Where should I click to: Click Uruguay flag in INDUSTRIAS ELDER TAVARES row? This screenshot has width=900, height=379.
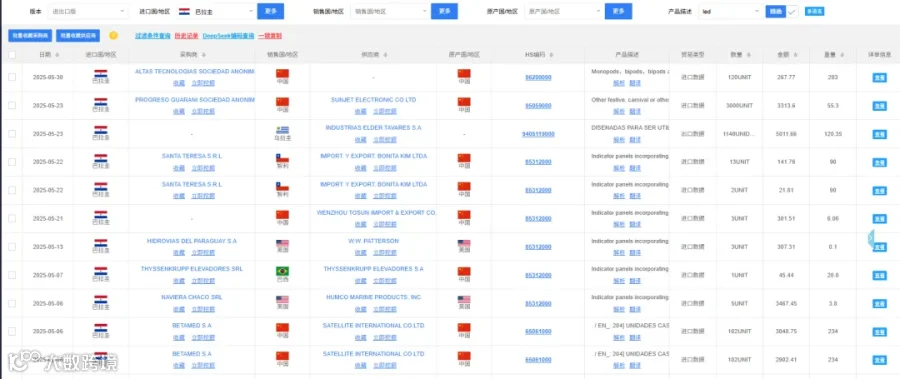(282, 130)
